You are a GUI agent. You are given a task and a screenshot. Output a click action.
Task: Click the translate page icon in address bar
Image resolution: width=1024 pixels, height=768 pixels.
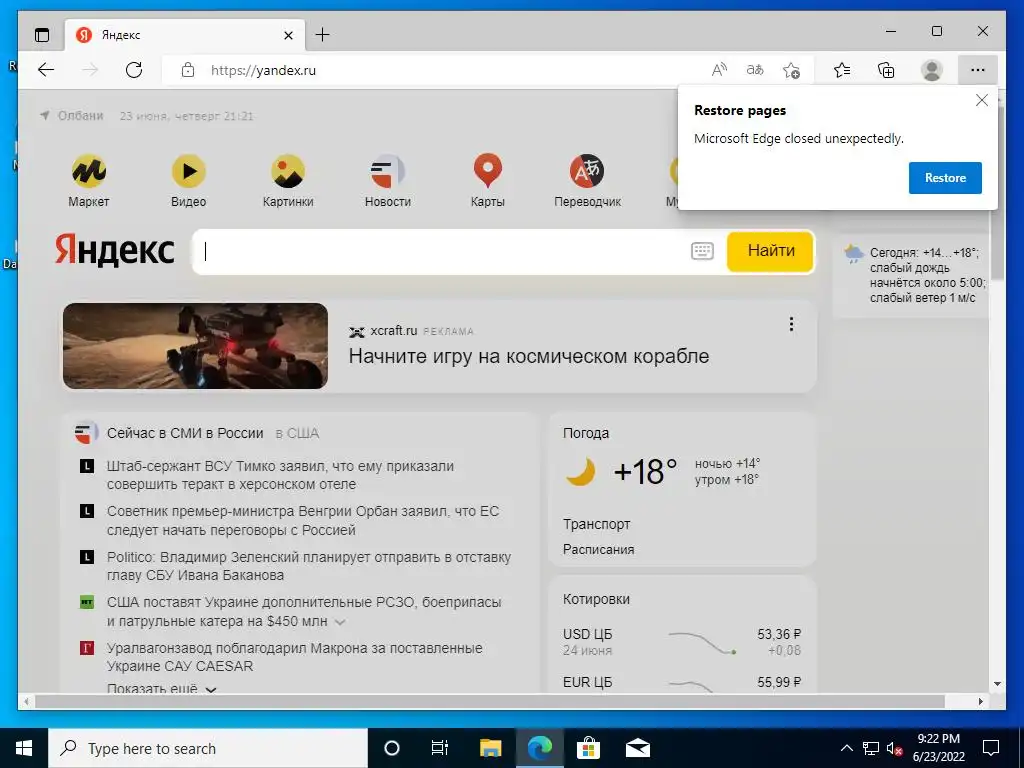(x=755, y=70)
